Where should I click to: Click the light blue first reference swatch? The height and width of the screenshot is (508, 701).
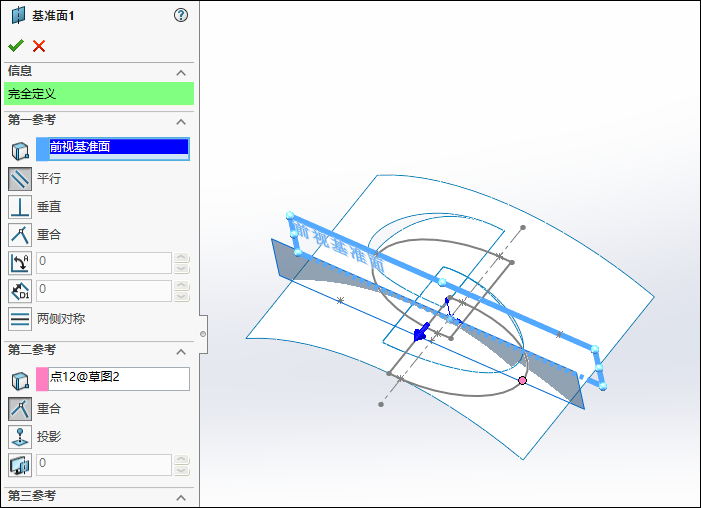[x=42, y=149]
